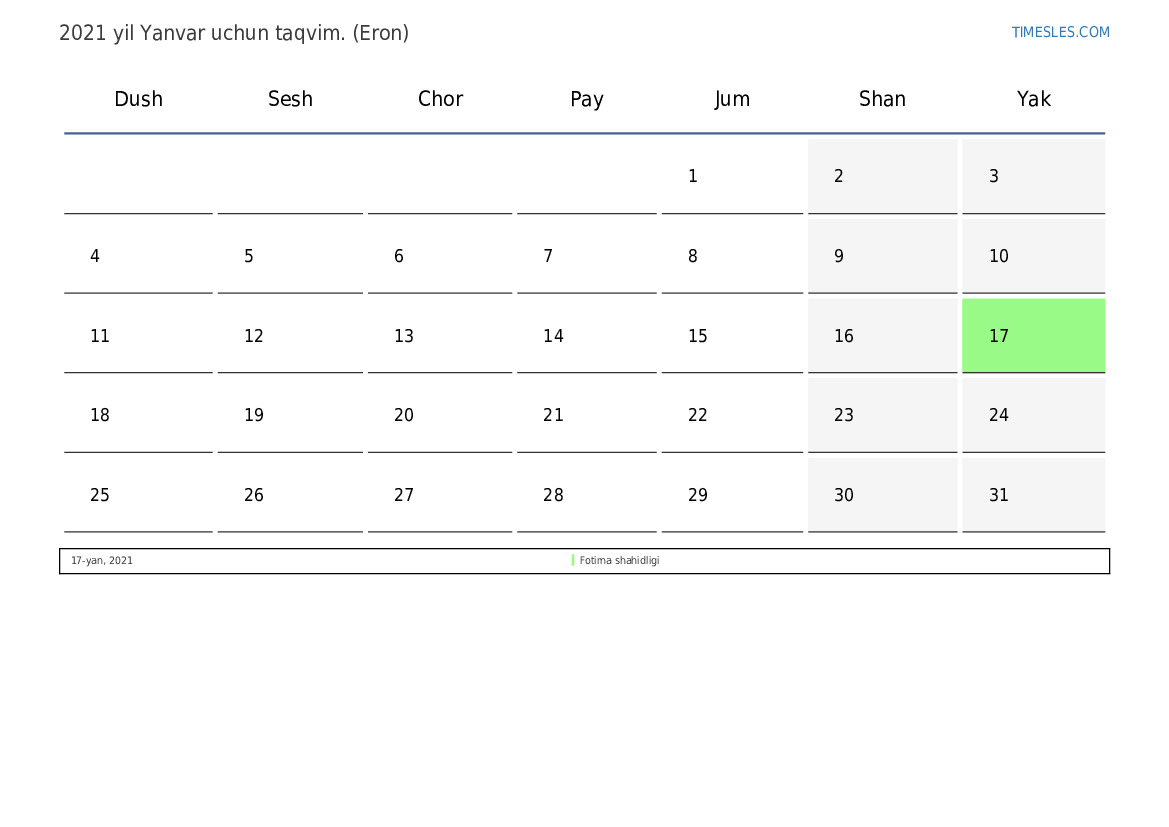Open the TIMESLES.COM link
Viewport: 1169px width, 827px height.
pos(1060,32)
